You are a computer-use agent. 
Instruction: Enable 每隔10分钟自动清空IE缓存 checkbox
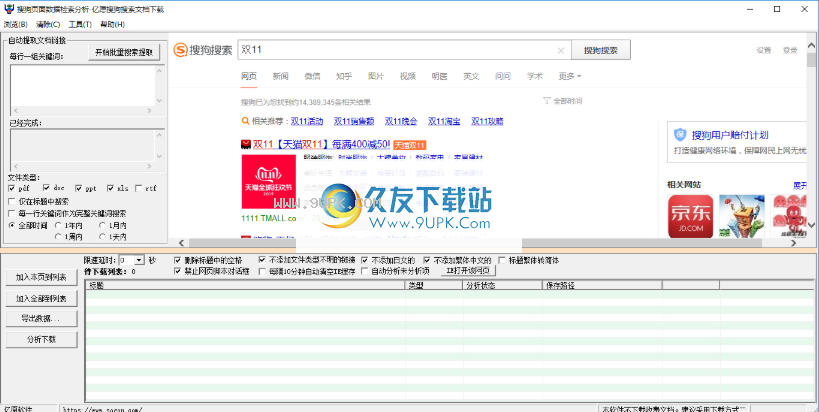[262, 271]
